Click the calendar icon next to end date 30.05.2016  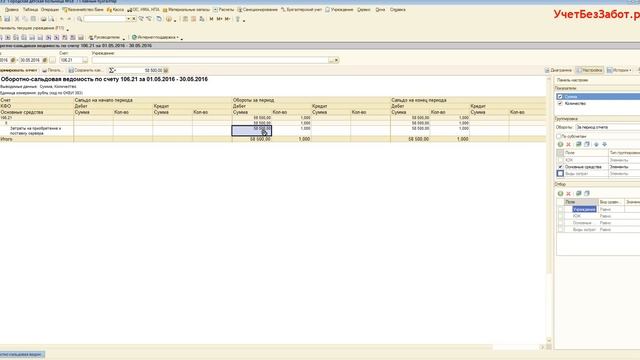coord(45,60)
